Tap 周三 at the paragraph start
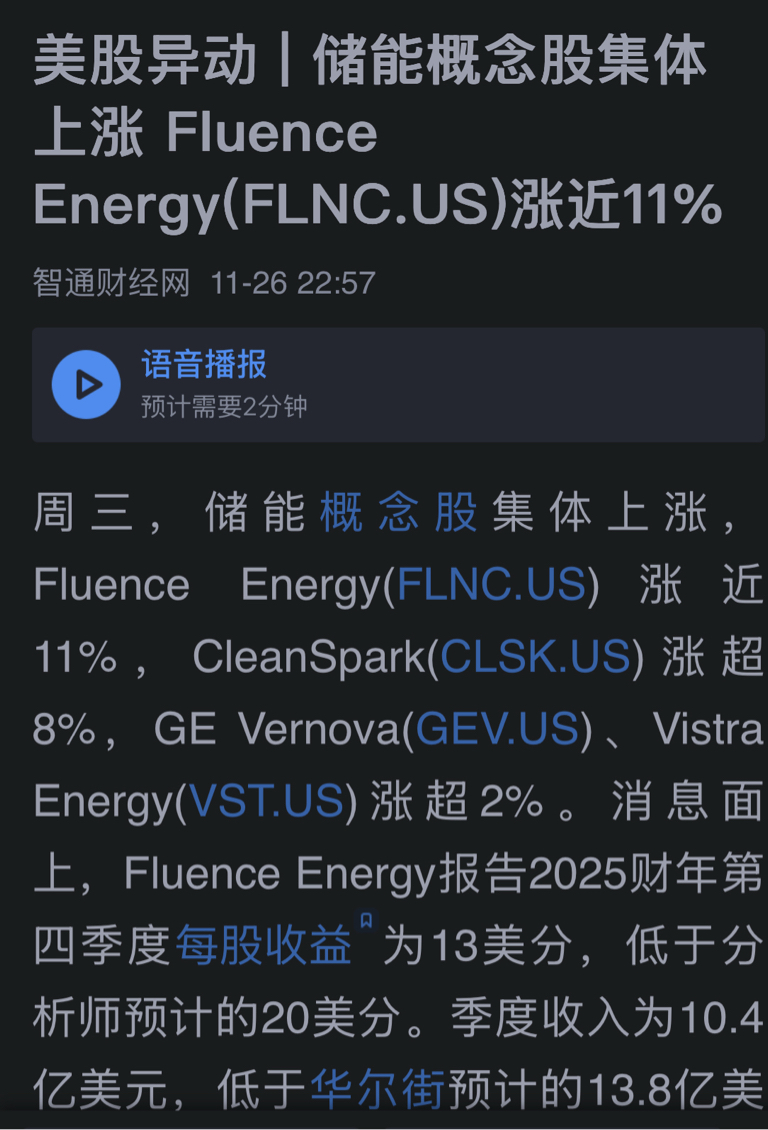 (83, 513)
